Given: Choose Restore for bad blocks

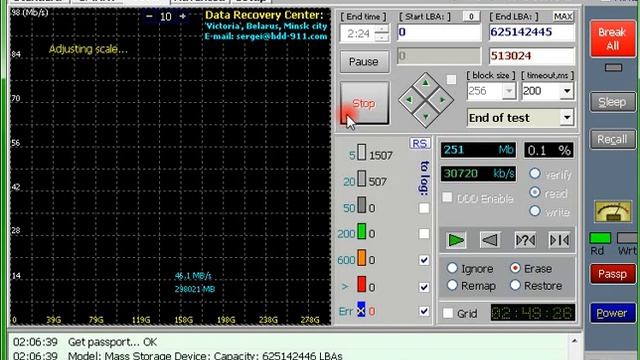Looking at the screenshot, I should point(515,285).
